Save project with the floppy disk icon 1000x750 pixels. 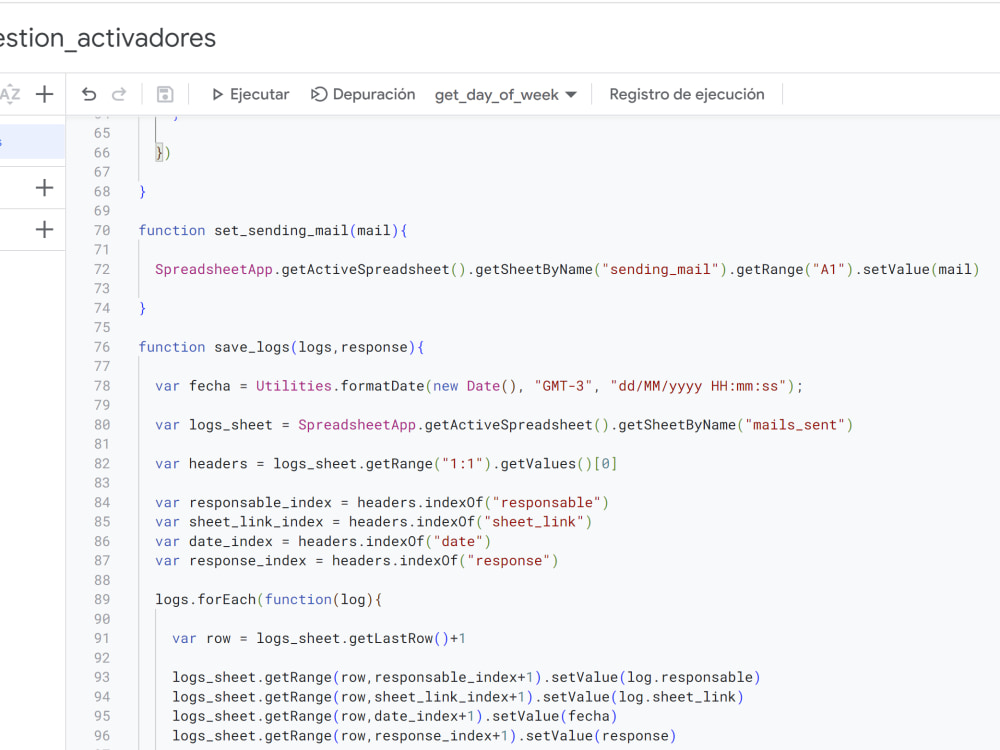(x=165, y=94)
